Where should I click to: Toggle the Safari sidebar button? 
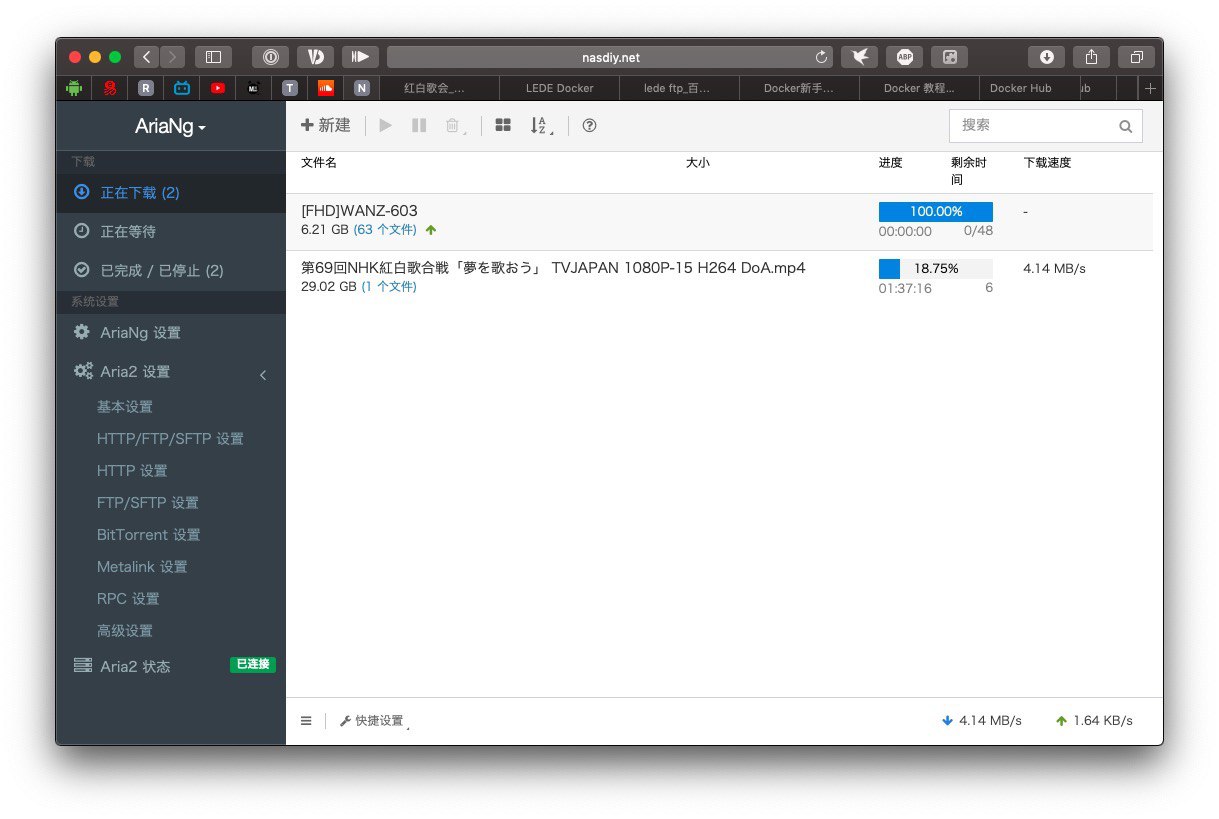tap(213, 57)
